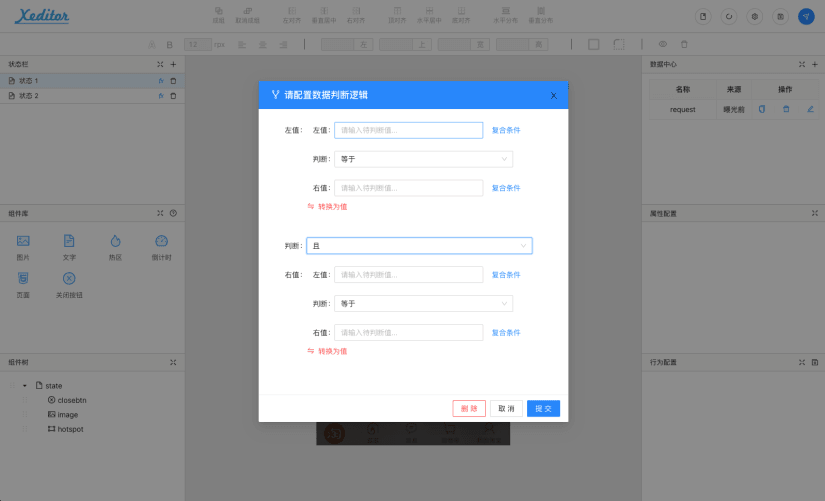Delete the request data row
Screen dimensions: 825x501
(786, 109)
